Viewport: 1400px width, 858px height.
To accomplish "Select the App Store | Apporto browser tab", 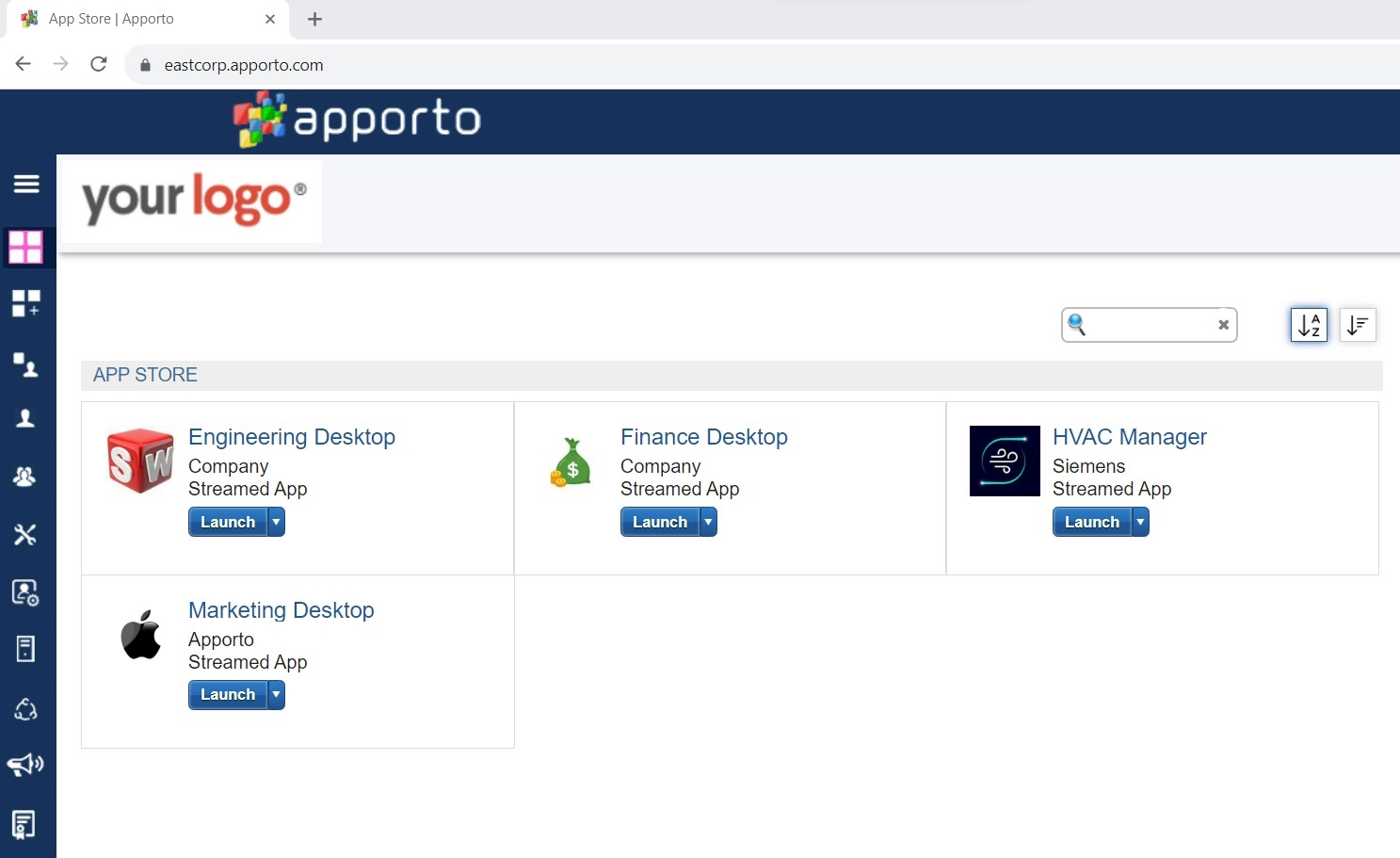I will coord(149,19).
